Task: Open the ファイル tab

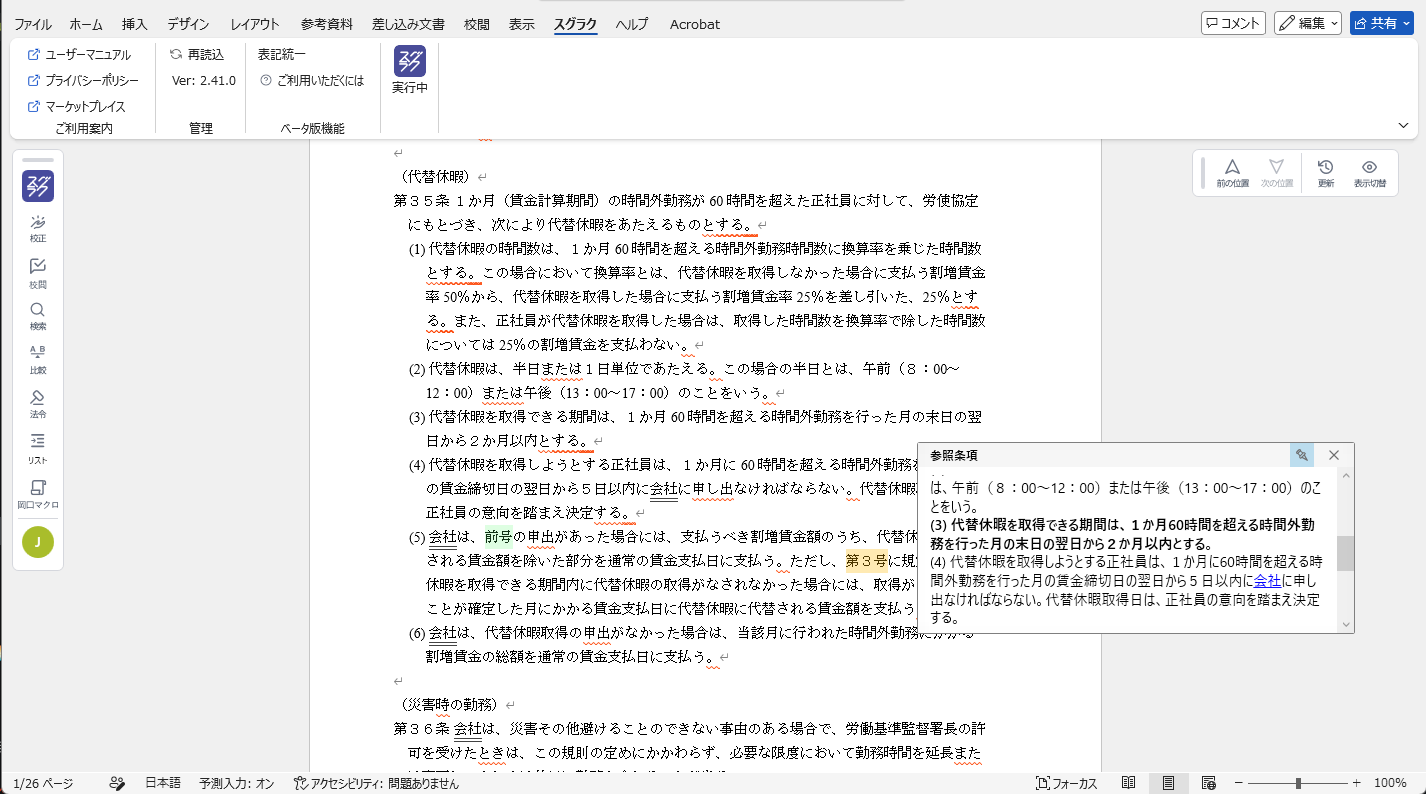Action: coord(34,24)
